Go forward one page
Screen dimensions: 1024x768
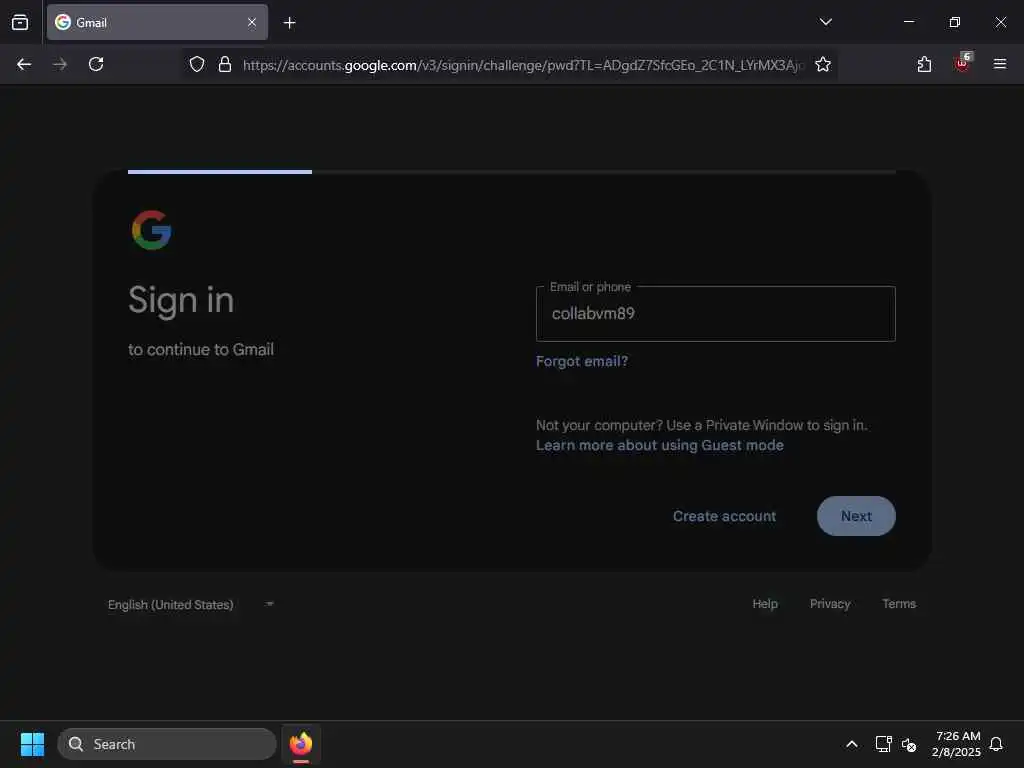point(60,64)
